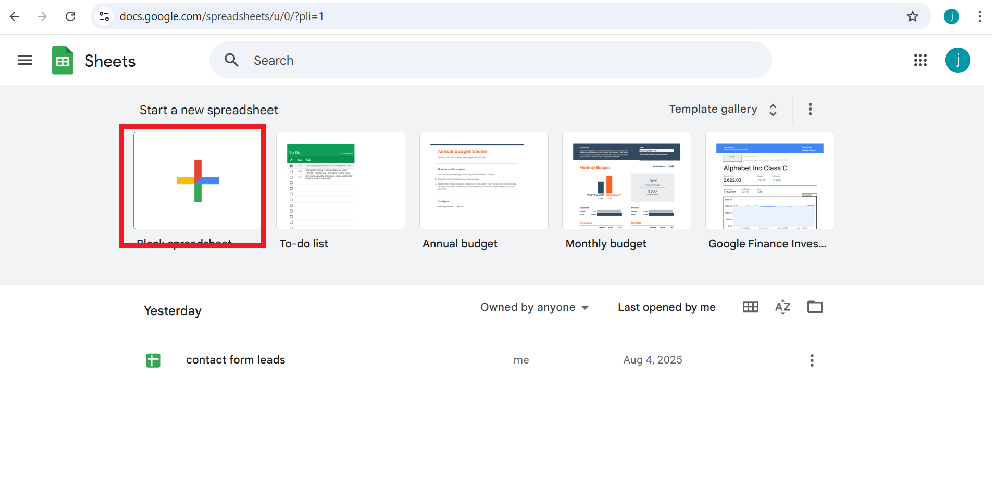Click the To-do list label
Image resolution: width=992 pixels, height=489 pixels.
click(304, 244)
